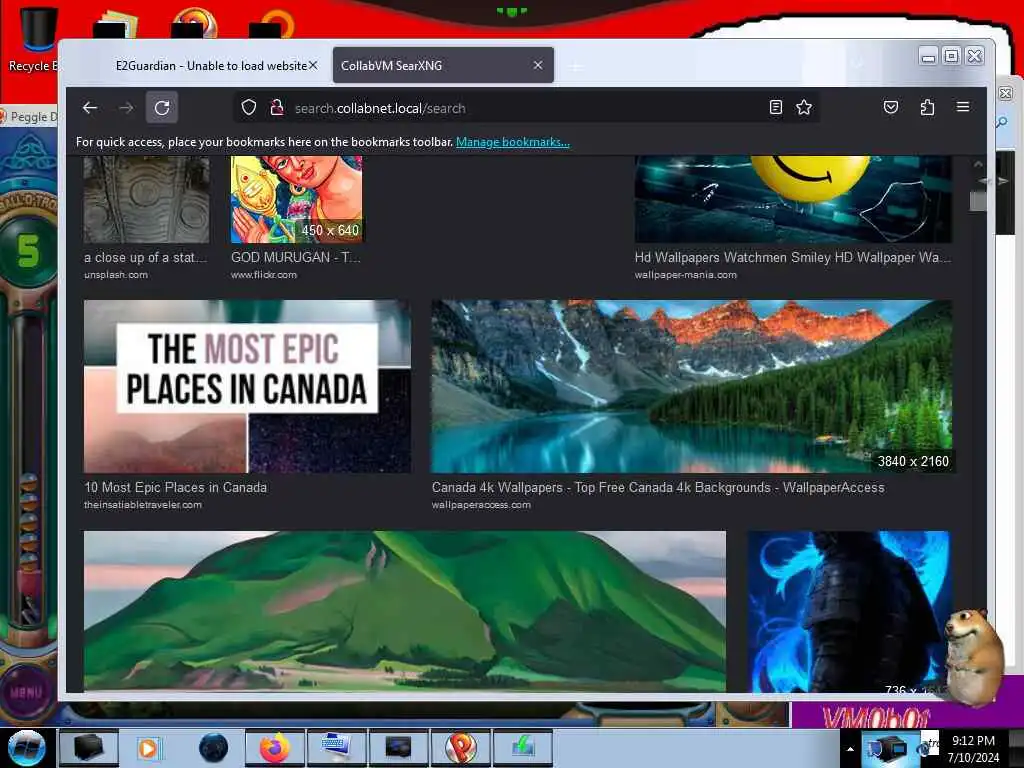Toggle reader view in the address bar

pos(775,108)
